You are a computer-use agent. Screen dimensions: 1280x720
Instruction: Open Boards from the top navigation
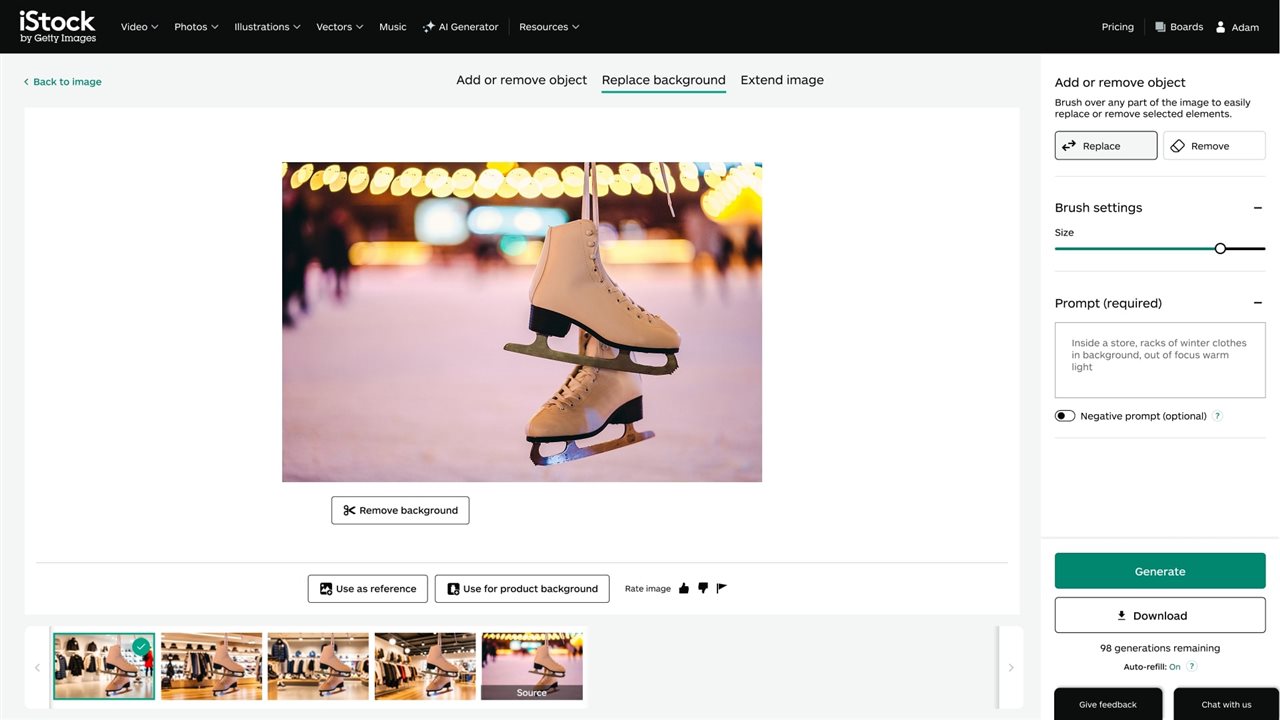pos(1178,27)
